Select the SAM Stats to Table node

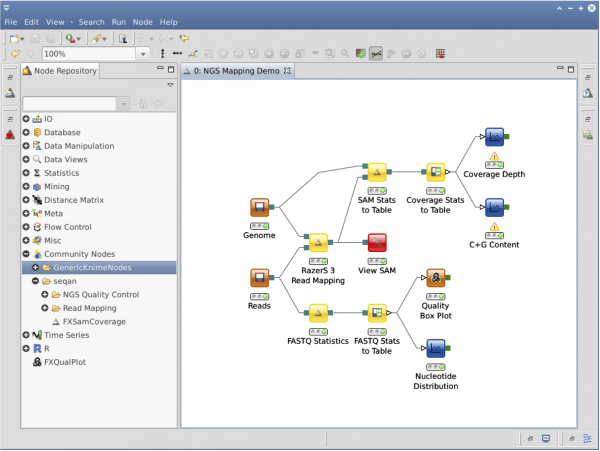(377, 172)
